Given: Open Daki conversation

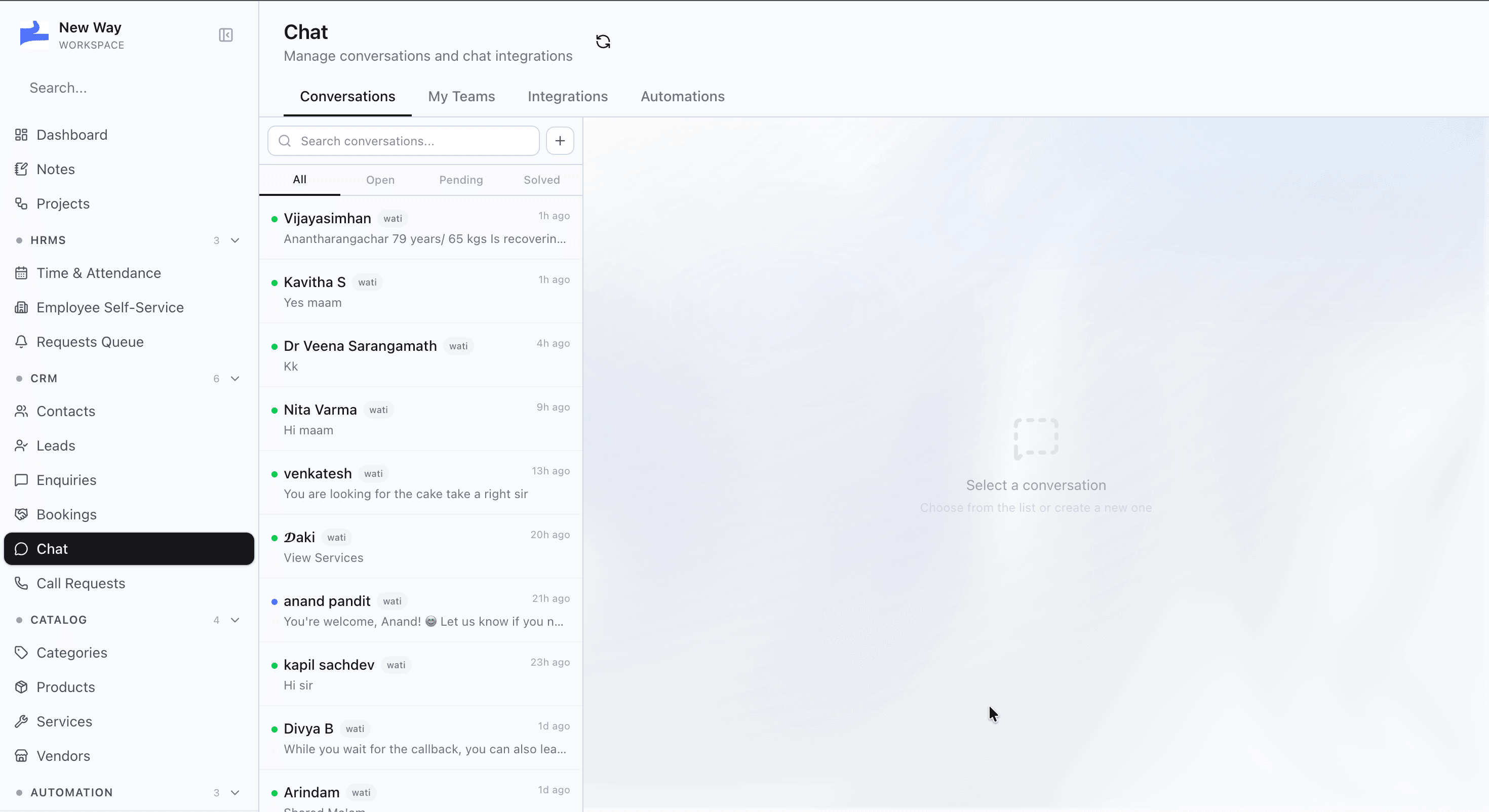Looking at the screenshot, I should pos(421,547).
